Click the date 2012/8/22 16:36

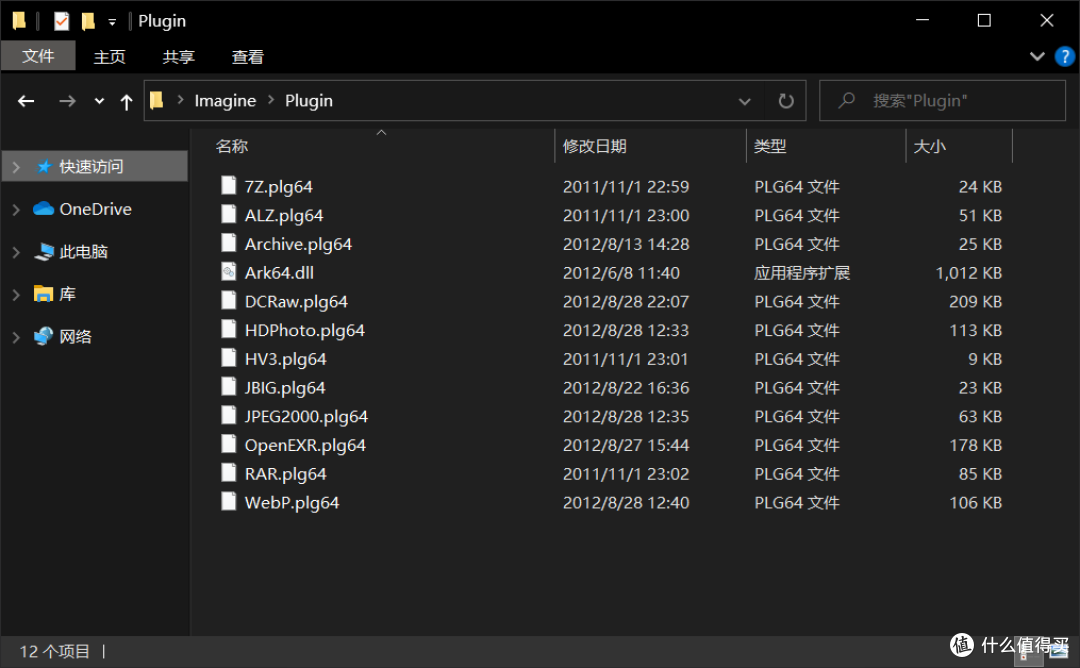[x=625, y=388]
